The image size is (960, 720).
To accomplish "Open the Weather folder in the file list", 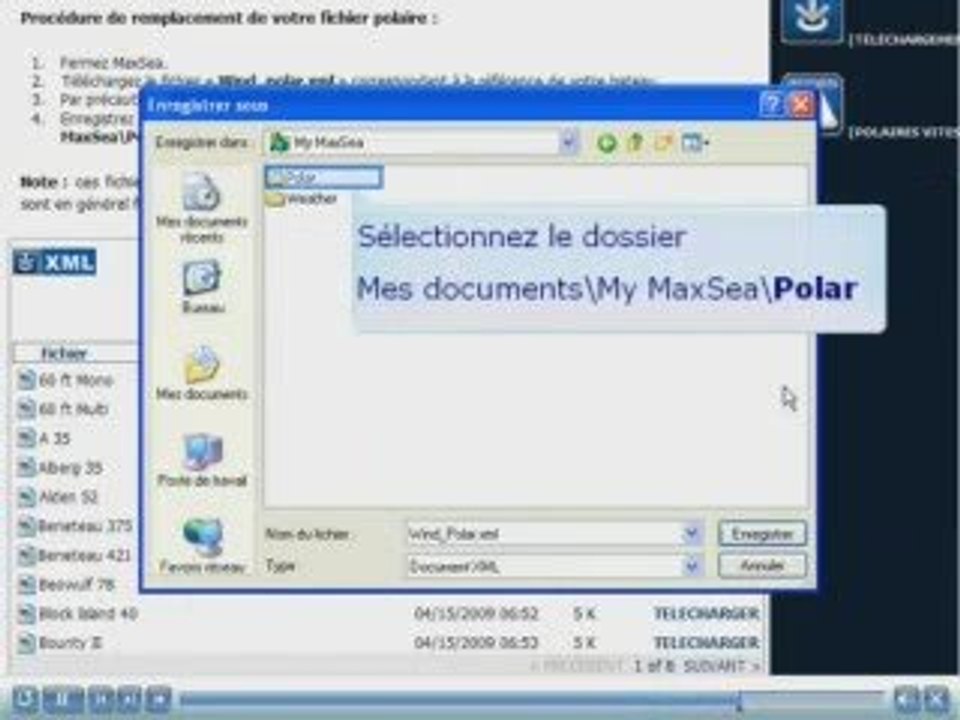I will tap(302, 199).
